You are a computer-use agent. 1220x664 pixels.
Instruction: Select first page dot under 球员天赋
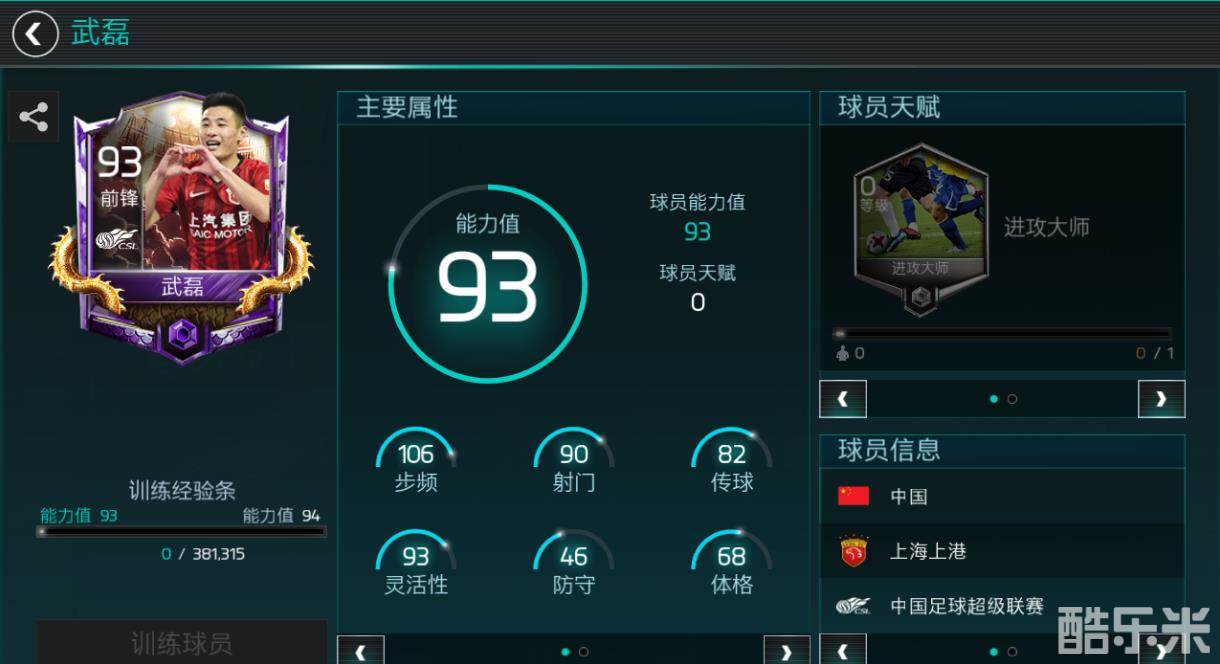993,399
